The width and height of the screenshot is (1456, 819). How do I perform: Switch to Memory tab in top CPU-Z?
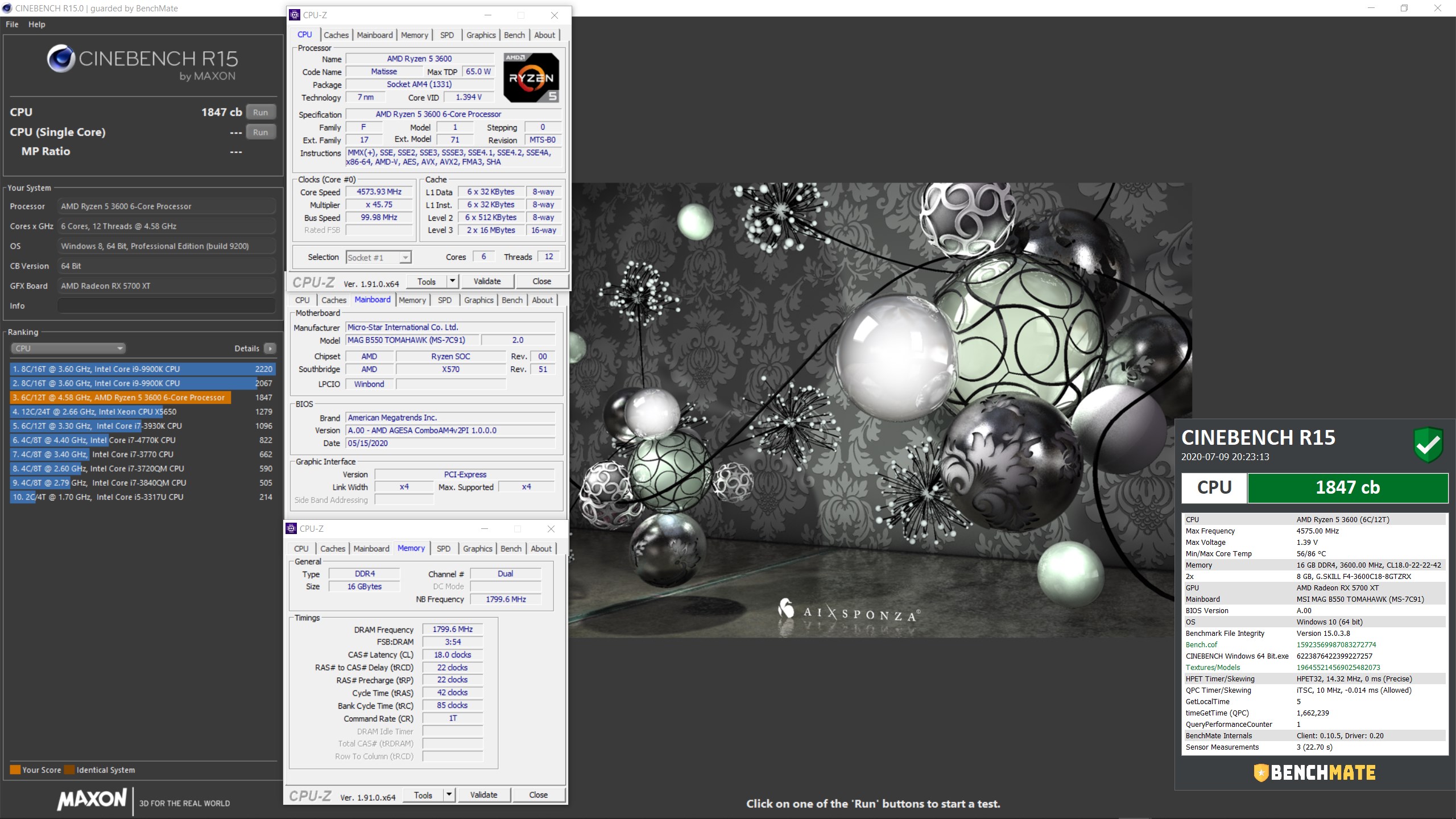(415, 35)
